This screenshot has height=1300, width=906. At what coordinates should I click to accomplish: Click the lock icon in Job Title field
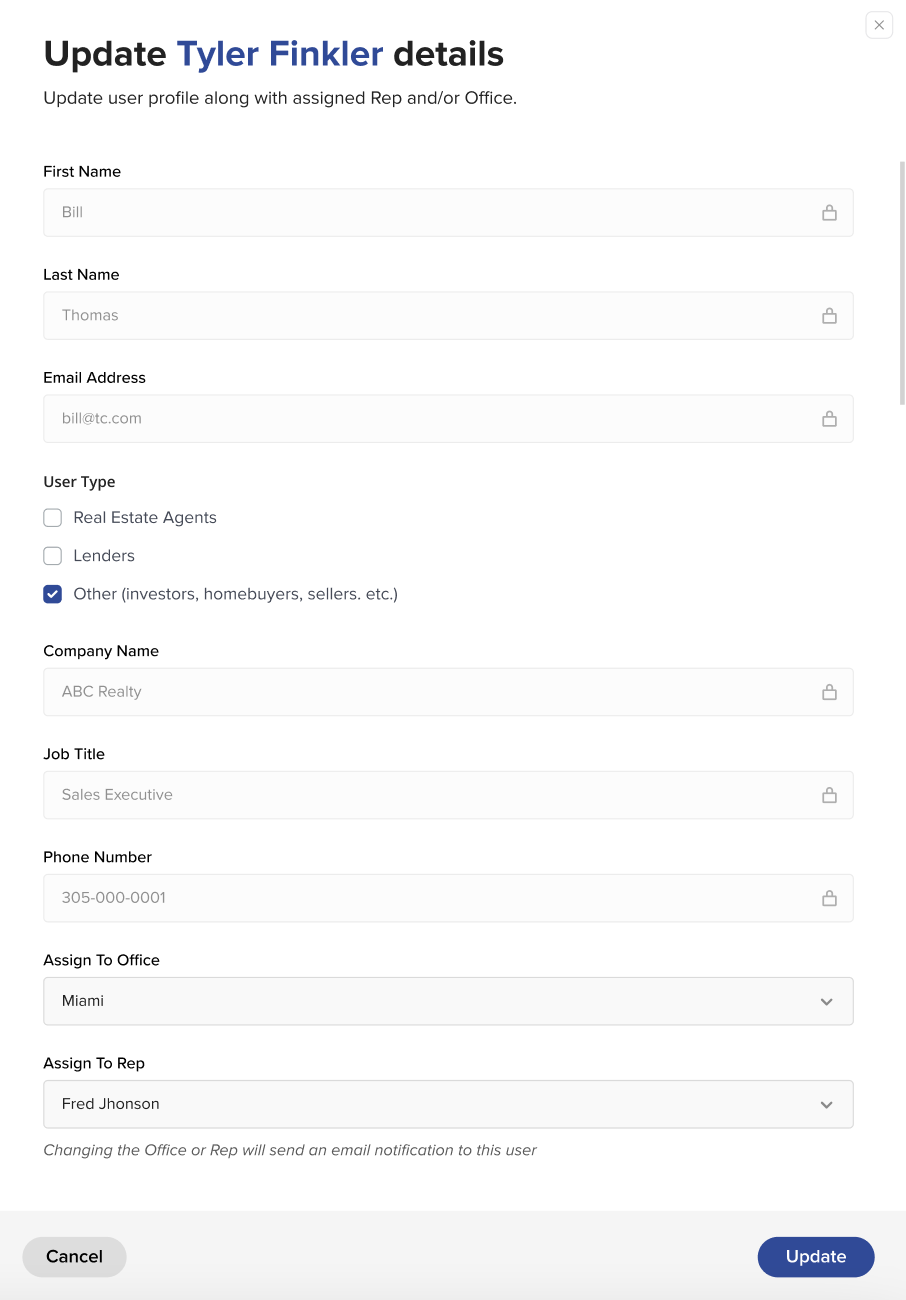click(829, 795)
